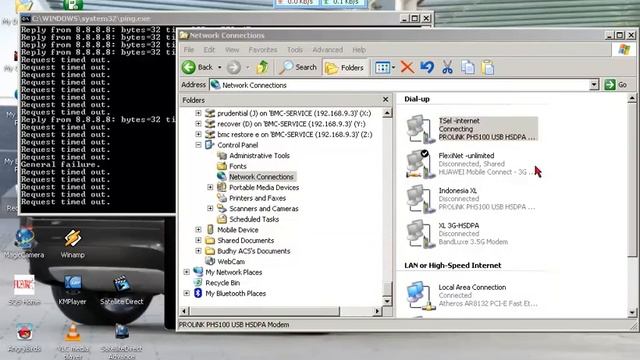Select Scheduled Tasks in folder tree
Viewport: 640px width, 360px height.
click(x=254, y=219)
